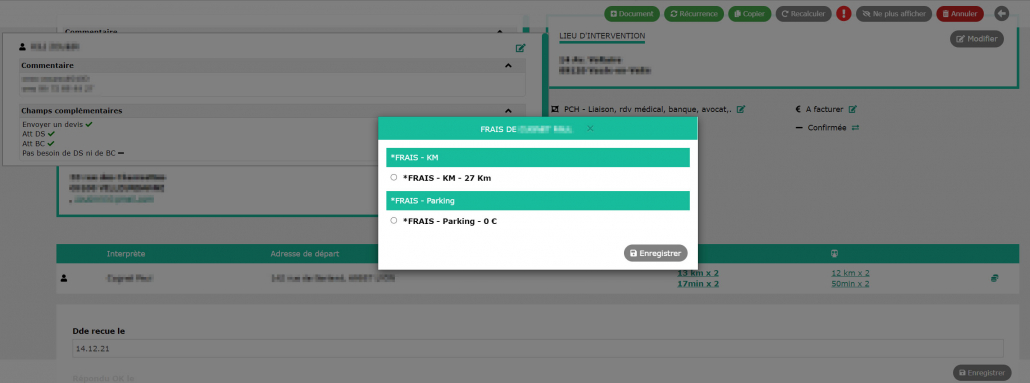
Task: Close the FRAIS dialog with X
Action: click(590, 129)
